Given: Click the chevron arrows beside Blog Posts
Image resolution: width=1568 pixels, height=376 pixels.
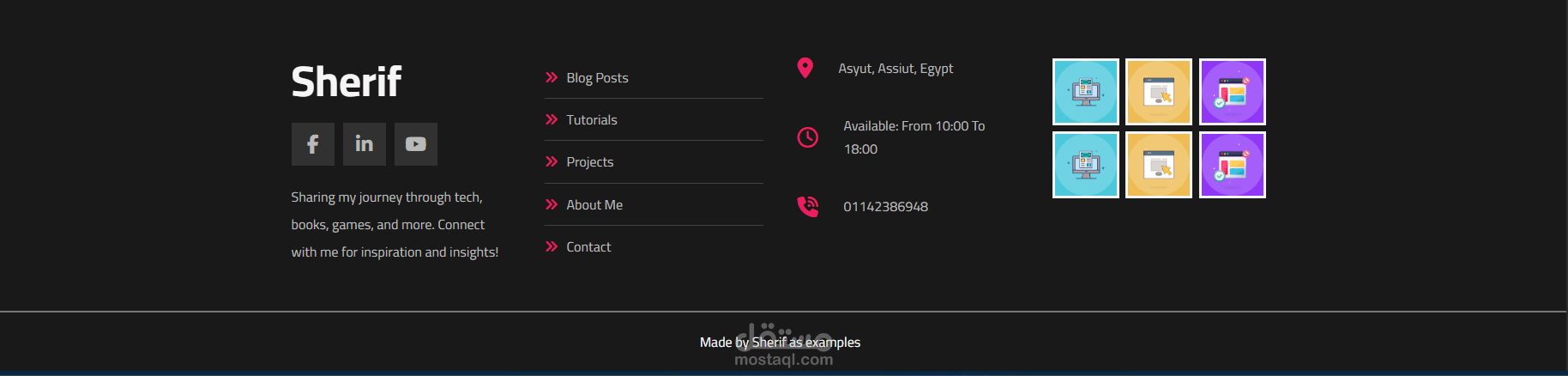Looking at the screenshot, I should (552, 77).
